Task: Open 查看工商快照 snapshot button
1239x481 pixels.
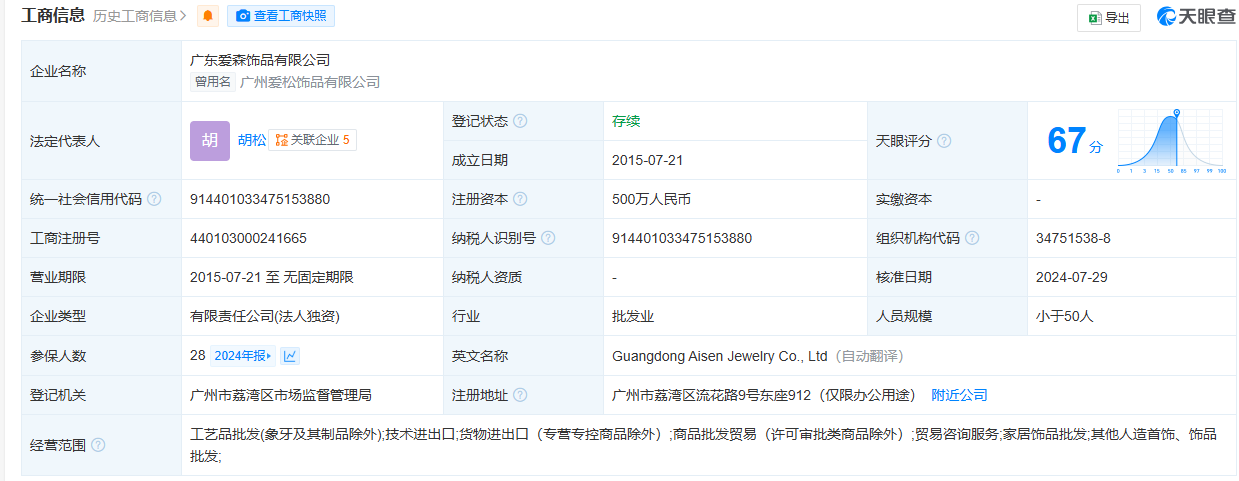Action: [281, 16]
